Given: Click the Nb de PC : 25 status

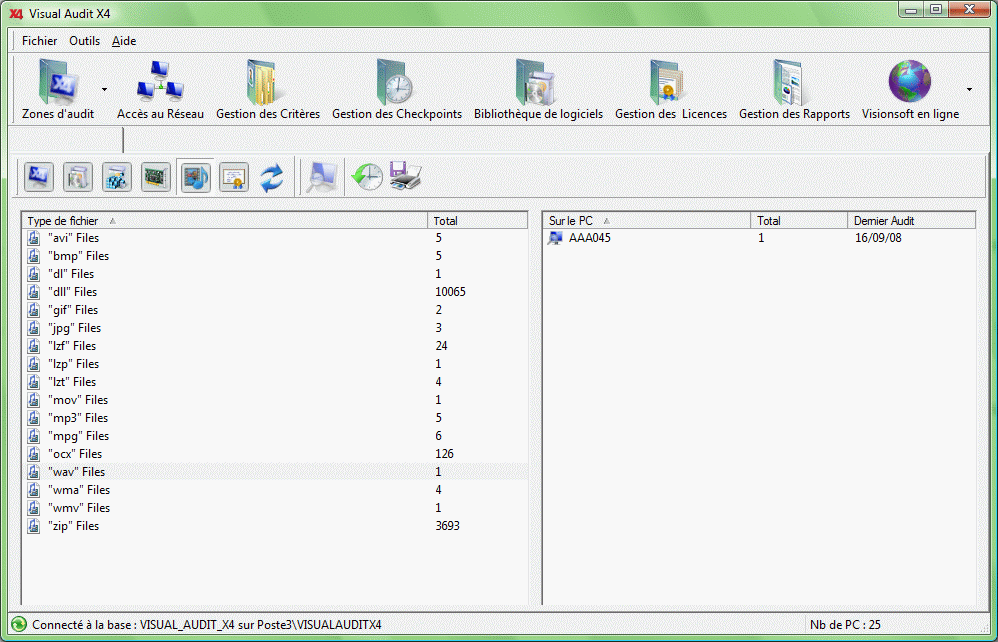Looking at the screenshot, I should pos(845,625).
